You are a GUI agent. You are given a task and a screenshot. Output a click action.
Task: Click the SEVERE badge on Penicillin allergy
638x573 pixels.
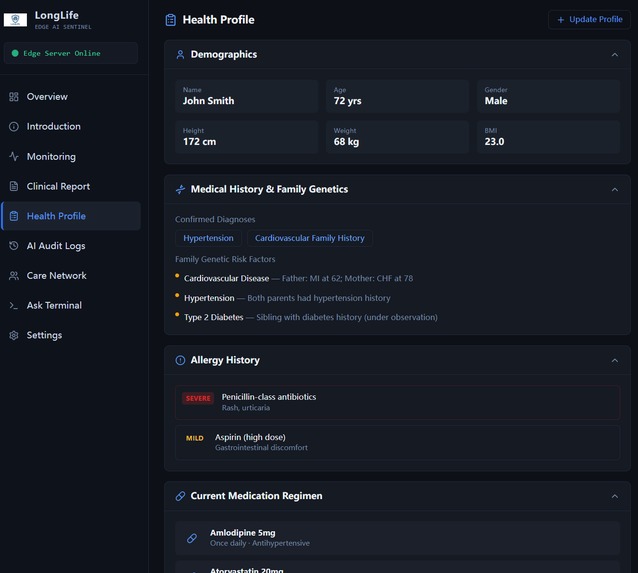click(198, 398)
